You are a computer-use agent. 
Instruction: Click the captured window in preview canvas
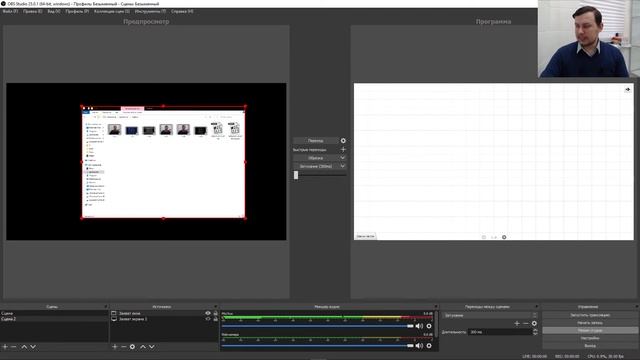(x=163, y=162)
